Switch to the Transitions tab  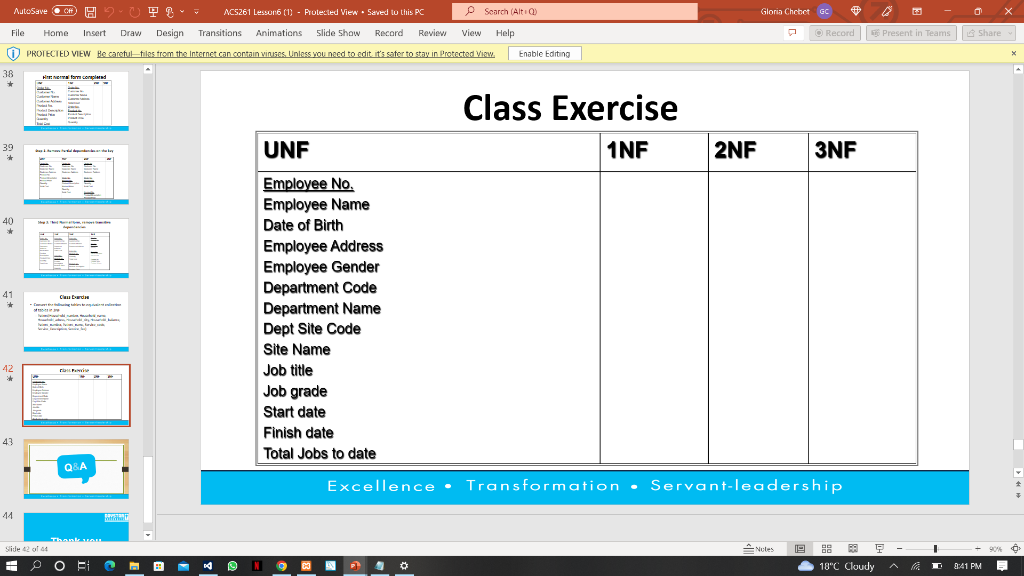coord(219,33)
